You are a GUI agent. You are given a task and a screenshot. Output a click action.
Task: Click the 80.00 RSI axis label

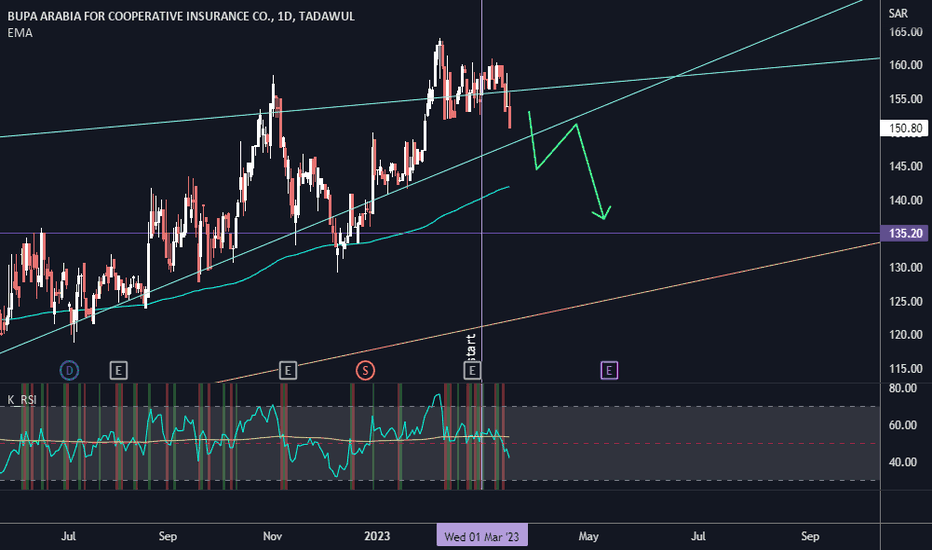pyautogui.click(x=903, y=388)
